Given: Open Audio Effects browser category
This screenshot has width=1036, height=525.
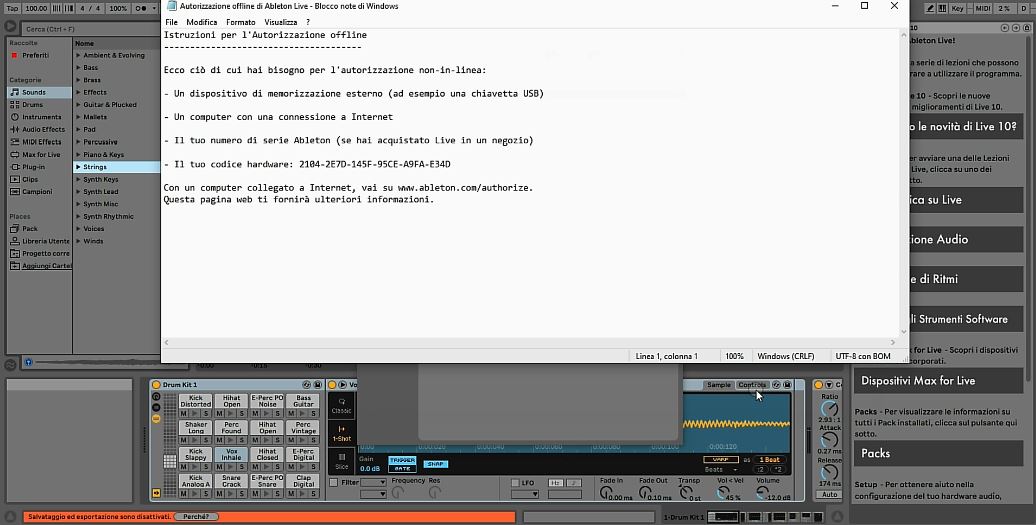Looking at the screenshot, I should click(x=39, y=129).
